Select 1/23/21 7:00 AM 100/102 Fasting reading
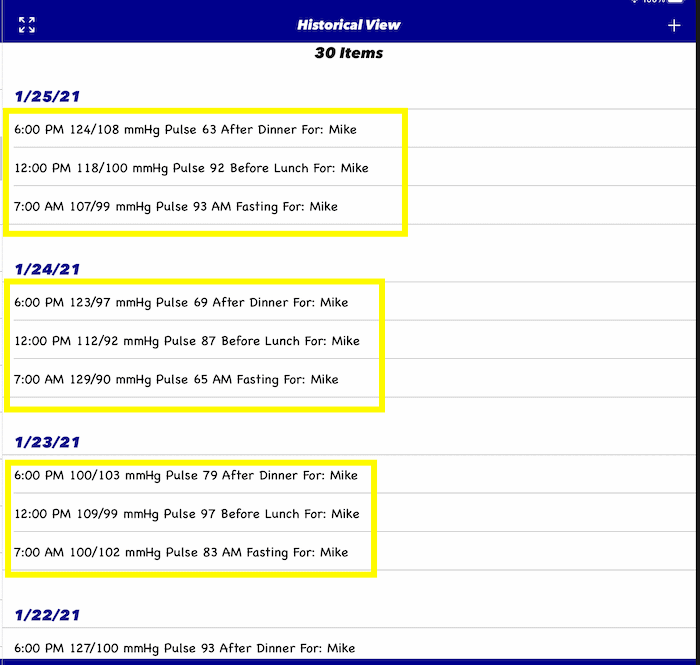Viewport: 700px width, 665px height. 181,552
